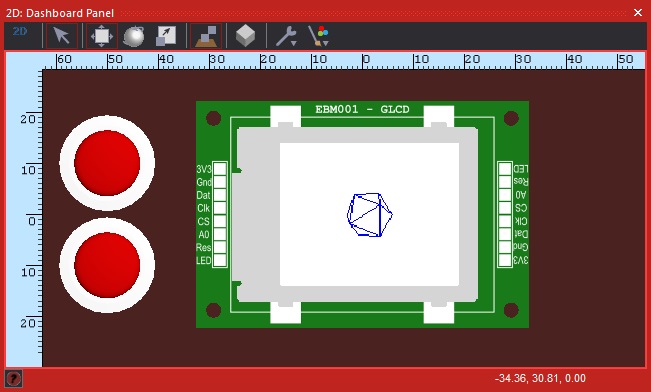The height and width of the screenshot is (392, 651).
Task: Select the scale/resize tool
Action: (166, 36)
